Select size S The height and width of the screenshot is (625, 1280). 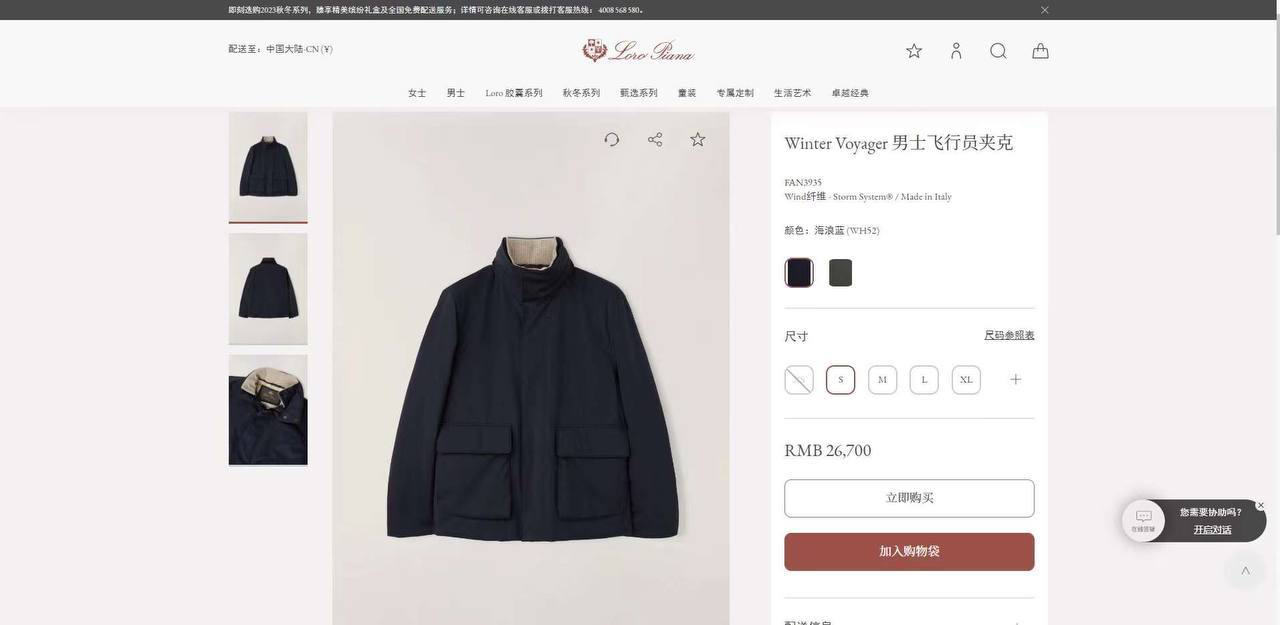click(x=841, y=380)
